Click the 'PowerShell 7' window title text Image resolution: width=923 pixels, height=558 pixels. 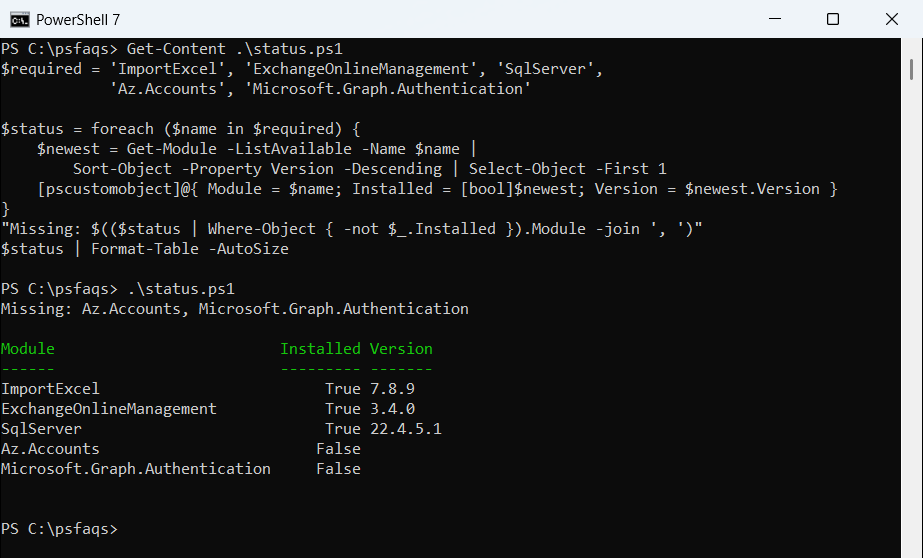coord(78,20)
